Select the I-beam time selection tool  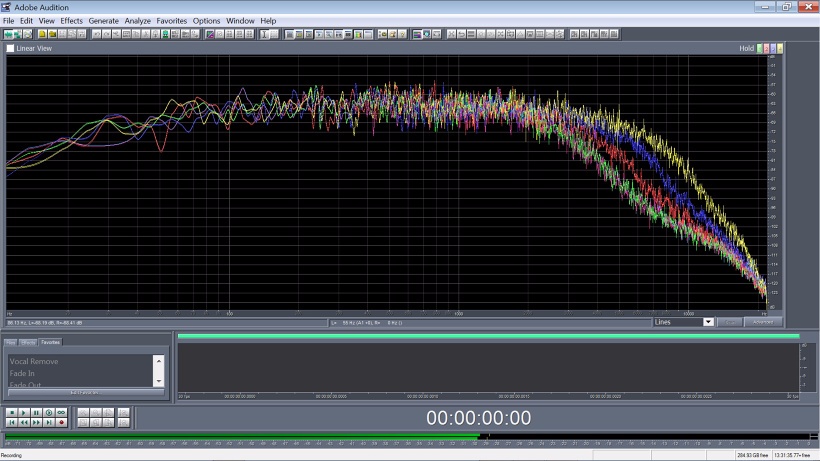click(264, 34)
